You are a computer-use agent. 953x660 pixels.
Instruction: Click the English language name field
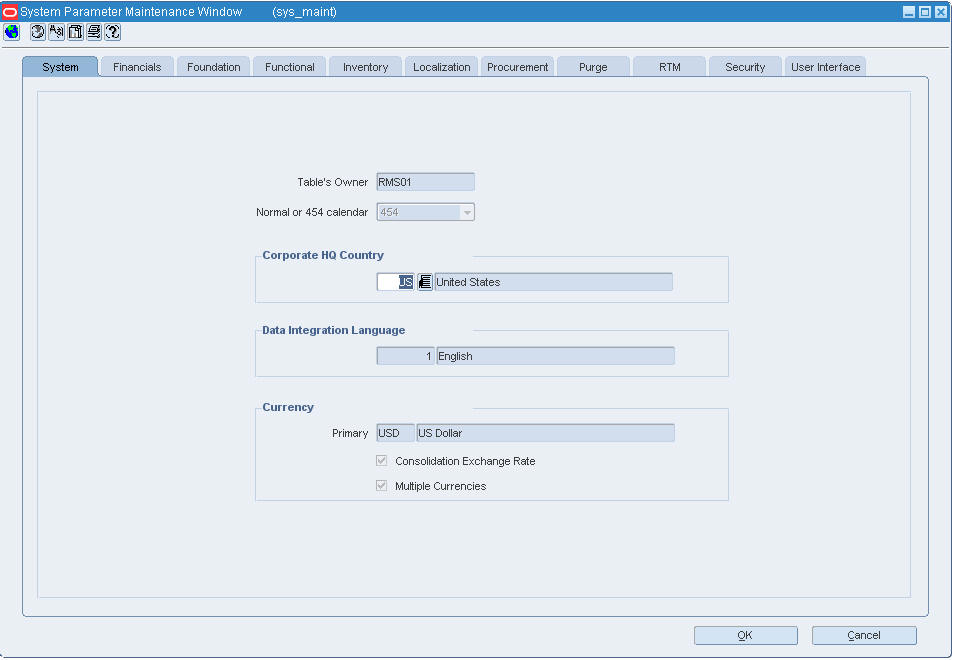(556, 356)
